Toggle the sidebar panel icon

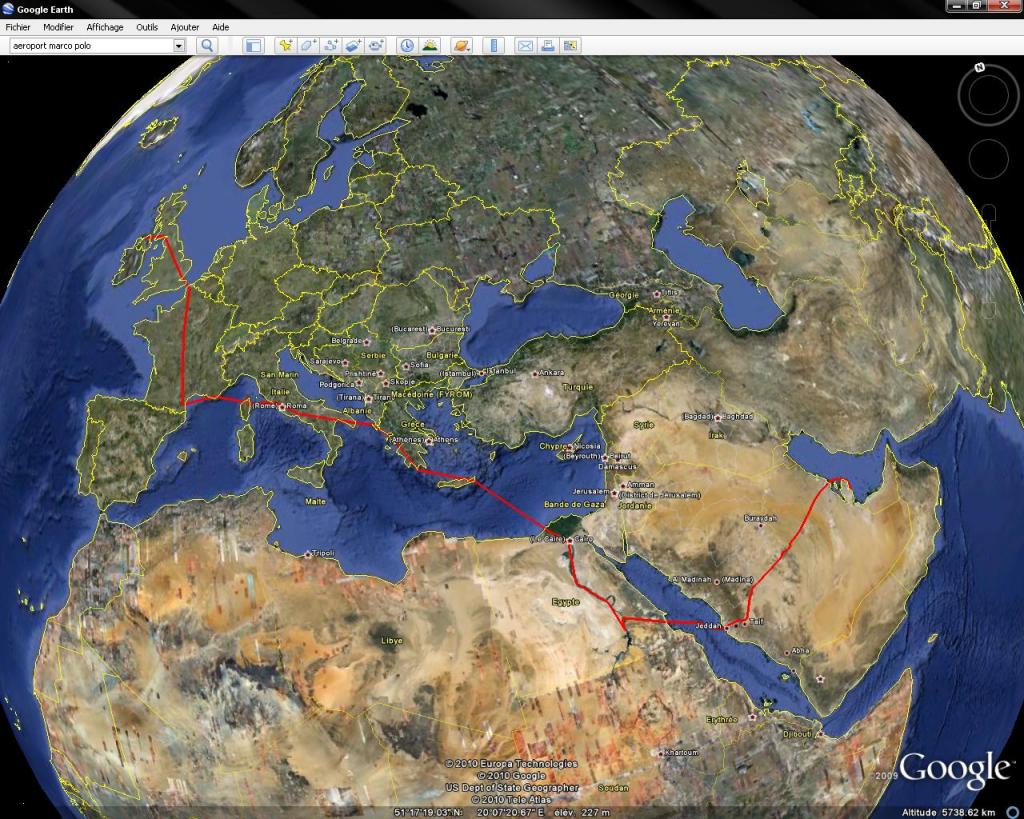pyautogui.click(x=252, y=45)
